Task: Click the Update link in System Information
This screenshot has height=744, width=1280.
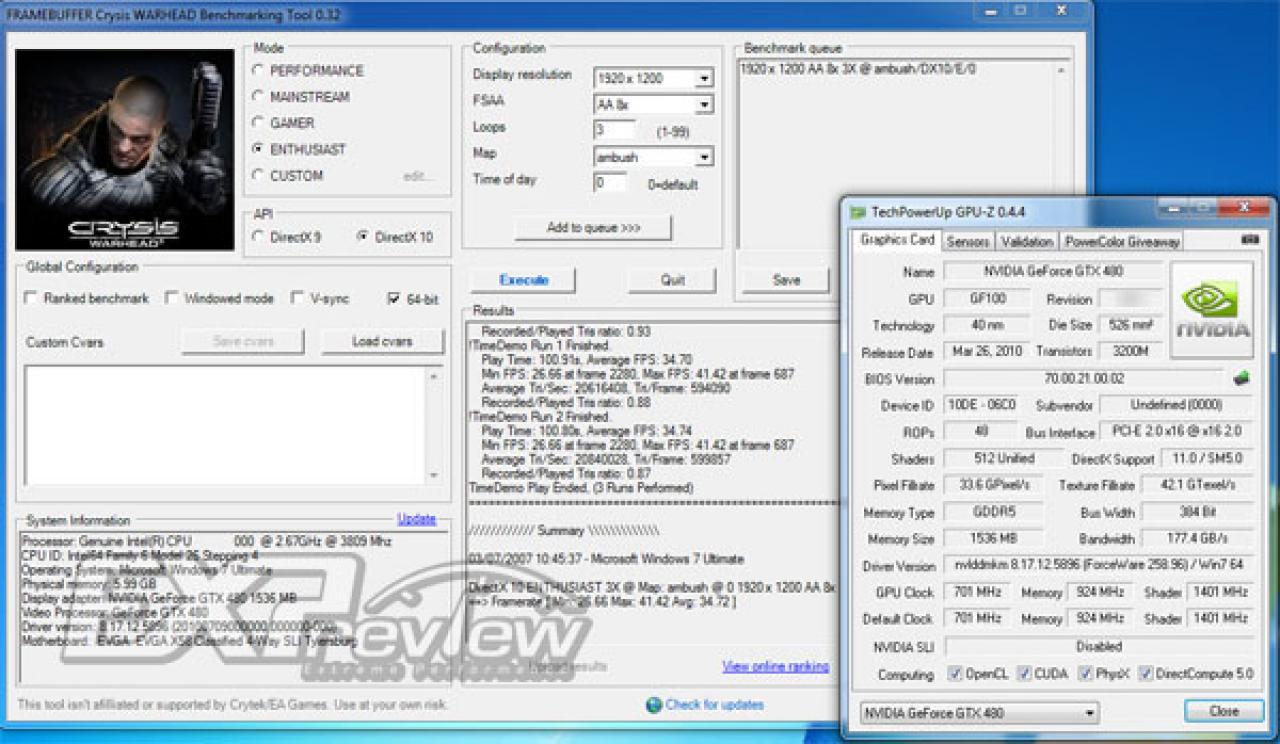Action: pos(417,518)
